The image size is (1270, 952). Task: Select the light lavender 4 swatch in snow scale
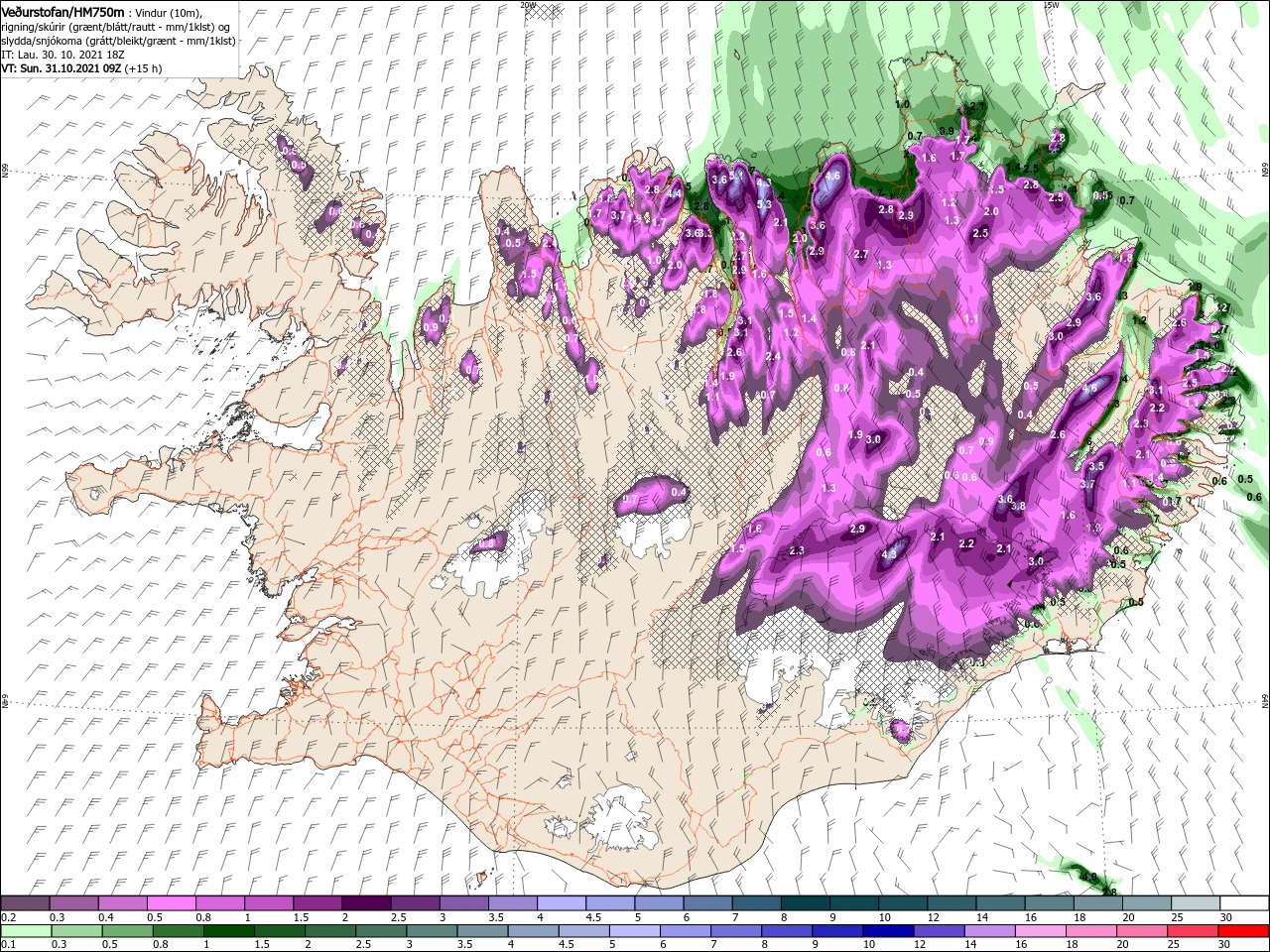pos(561,903)
